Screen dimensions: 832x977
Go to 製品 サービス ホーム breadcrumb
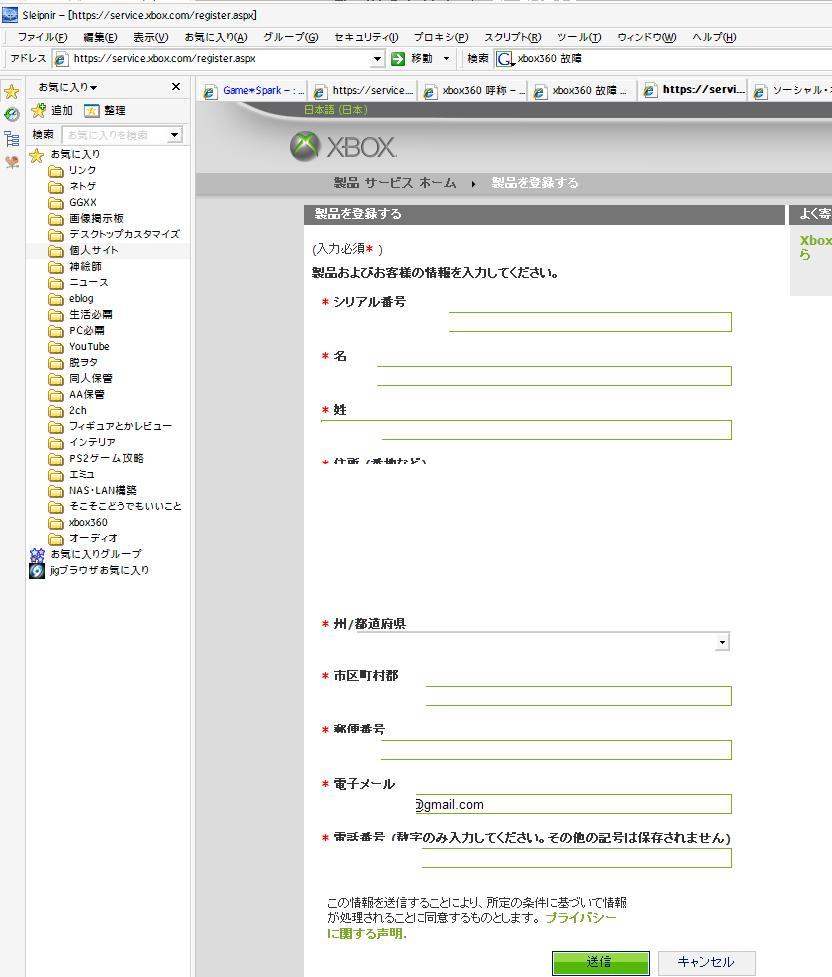(395, 183)
